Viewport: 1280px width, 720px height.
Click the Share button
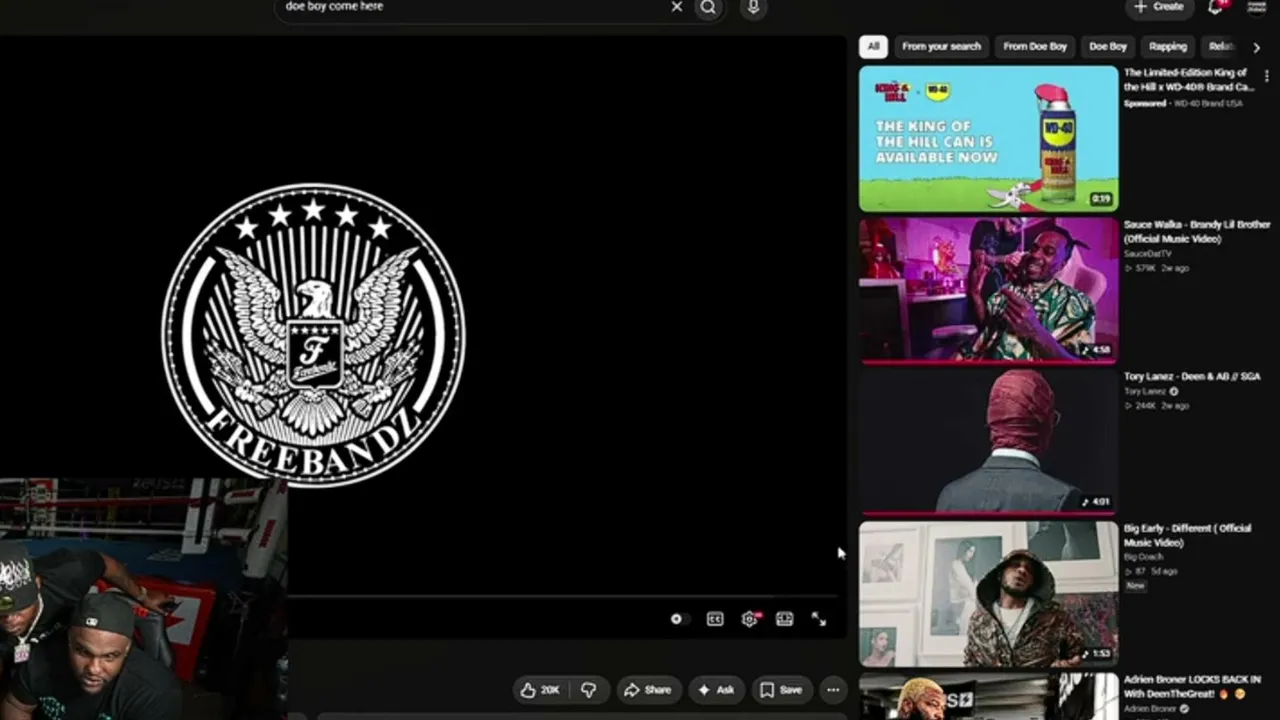point(648,690)
